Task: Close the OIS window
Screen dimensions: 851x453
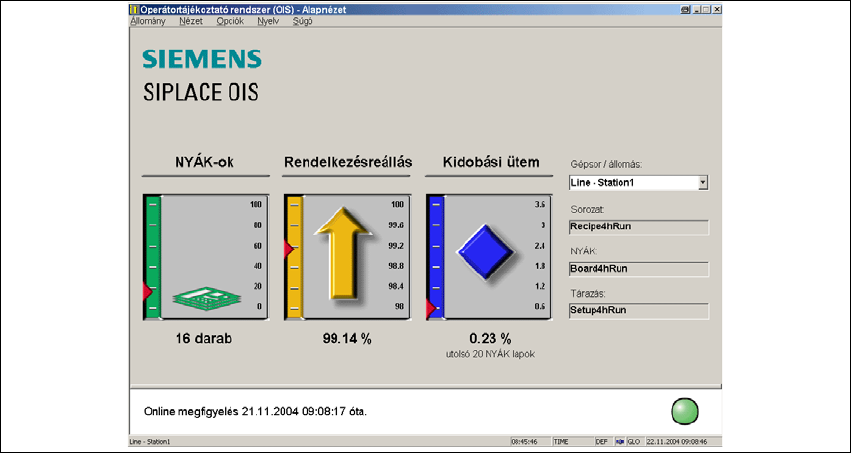Action: tap(717, 9)
